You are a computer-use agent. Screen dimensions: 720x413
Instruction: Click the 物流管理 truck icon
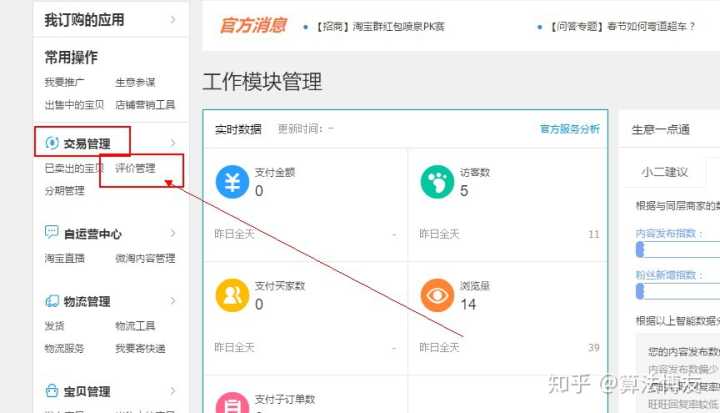click(52, 301)
